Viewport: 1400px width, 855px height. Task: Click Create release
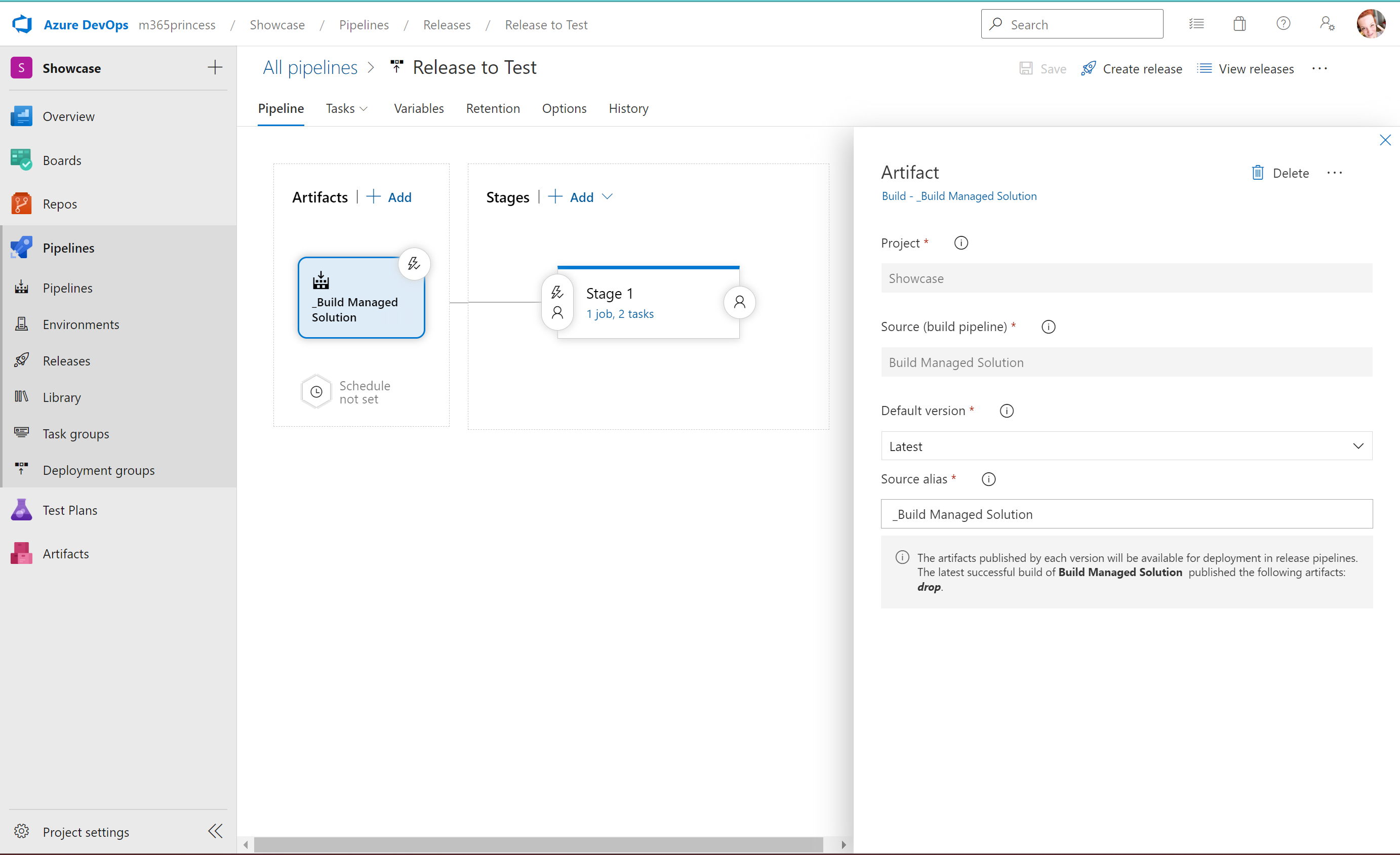point(1131,69)
